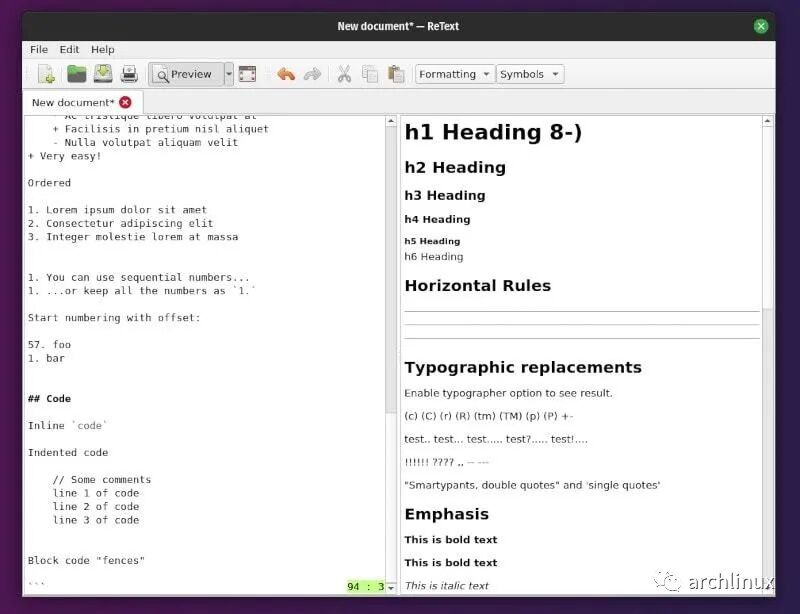This screenshot has width=800, height=614.
Task: Cut selection using scissors icon
Action: tap(344, 75)
